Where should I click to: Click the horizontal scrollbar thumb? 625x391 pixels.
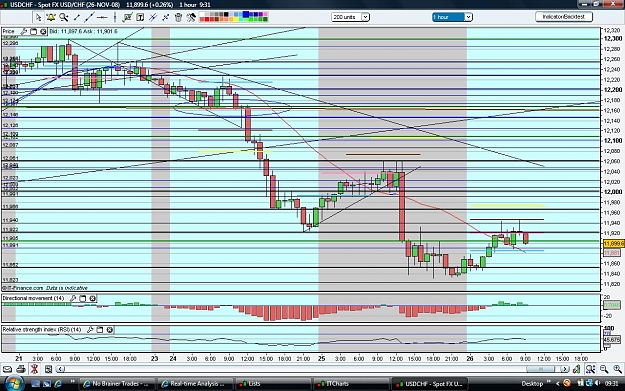click(x=540, y=369)
